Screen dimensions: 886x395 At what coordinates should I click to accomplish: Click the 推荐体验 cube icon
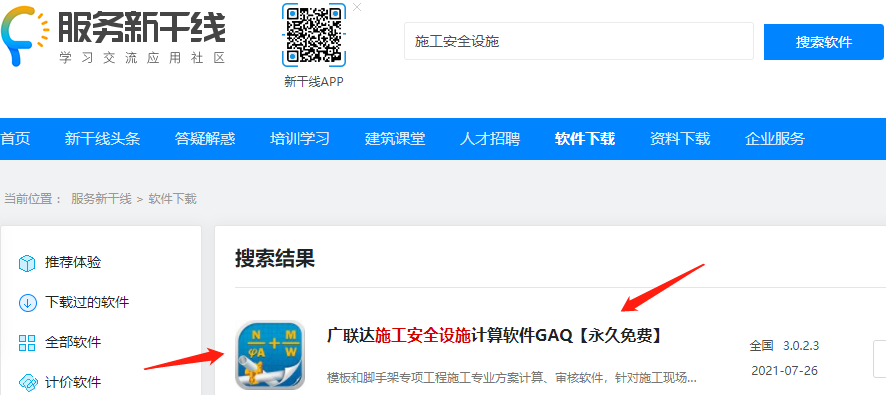(27, 263)
